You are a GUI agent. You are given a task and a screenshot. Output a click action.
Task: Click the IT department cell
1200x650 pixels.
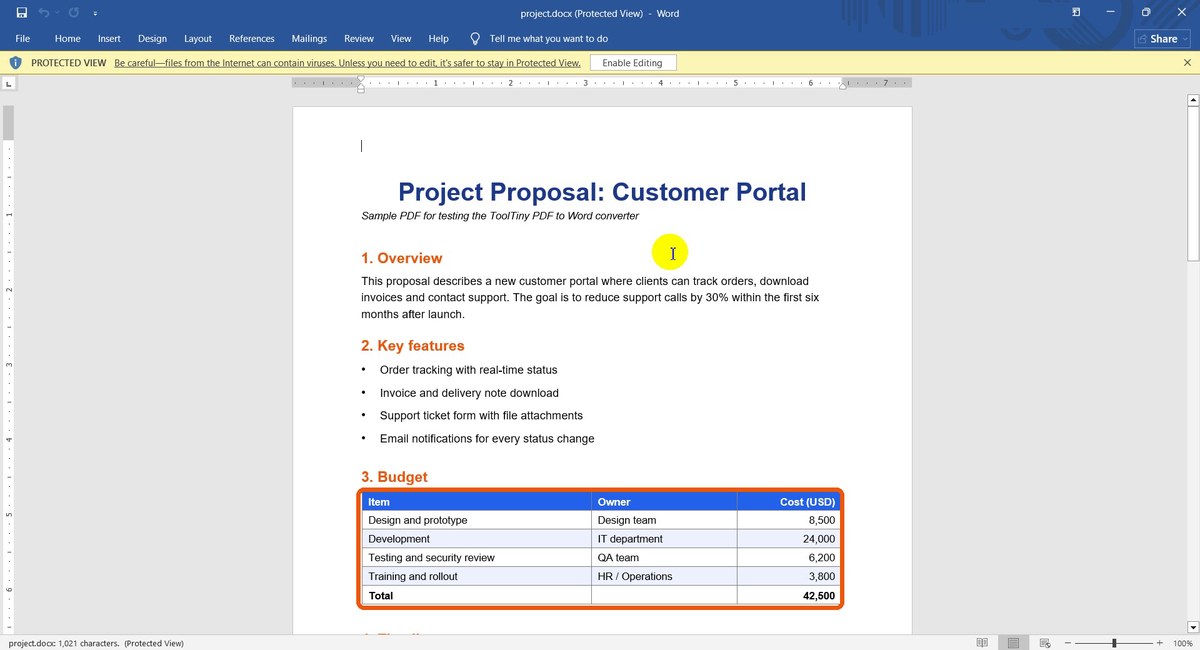664,539
